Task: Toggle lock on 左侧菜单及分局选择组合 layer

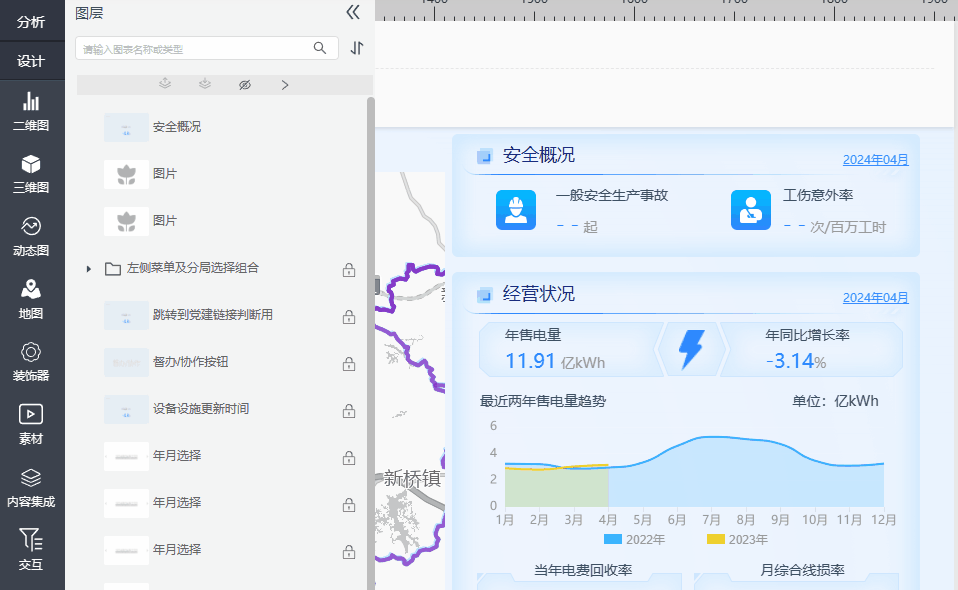Action: point(349,269)
